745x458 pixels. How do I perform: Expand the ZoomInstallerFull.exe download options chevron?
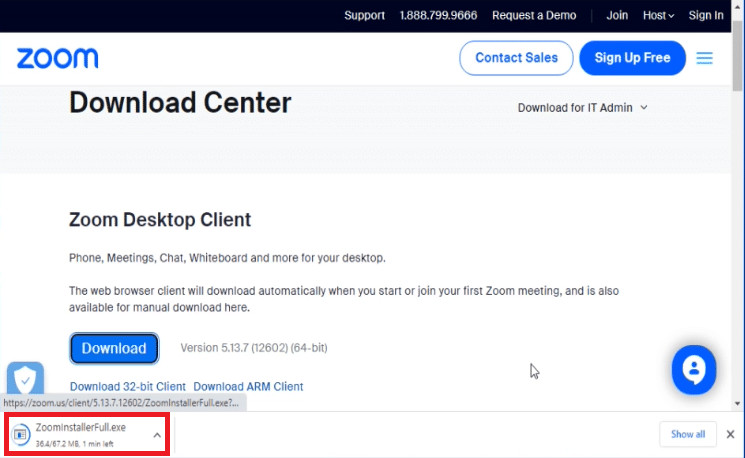pyautogui.click(x=157, y=435)
